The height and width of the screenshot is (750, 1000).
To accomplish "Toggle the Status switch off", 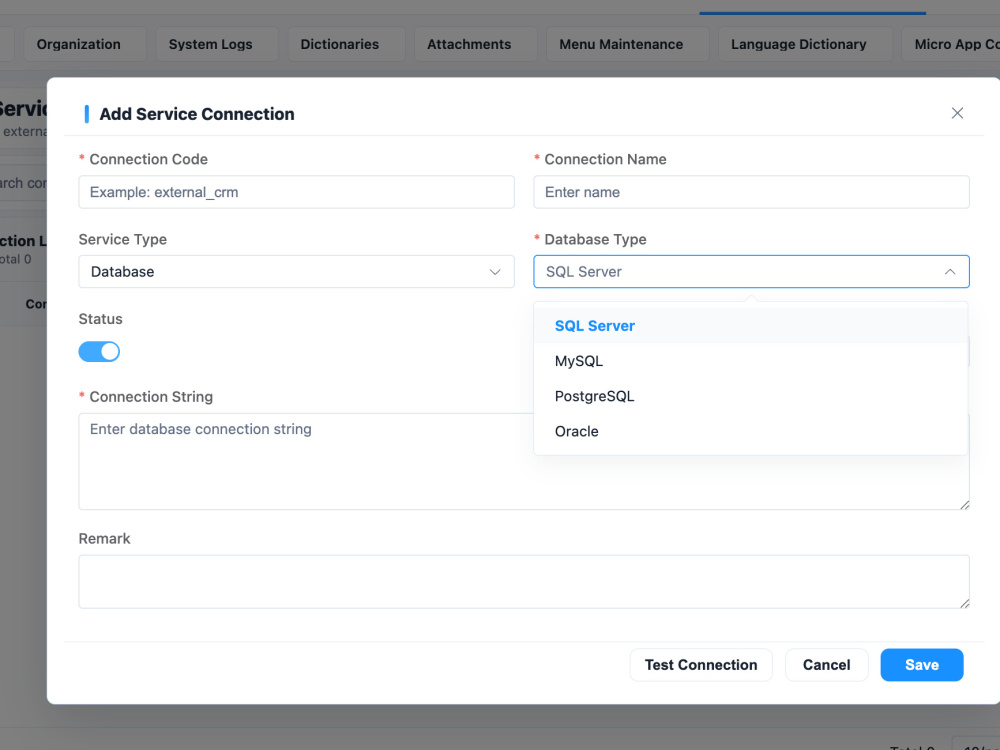I will point(99,351).
